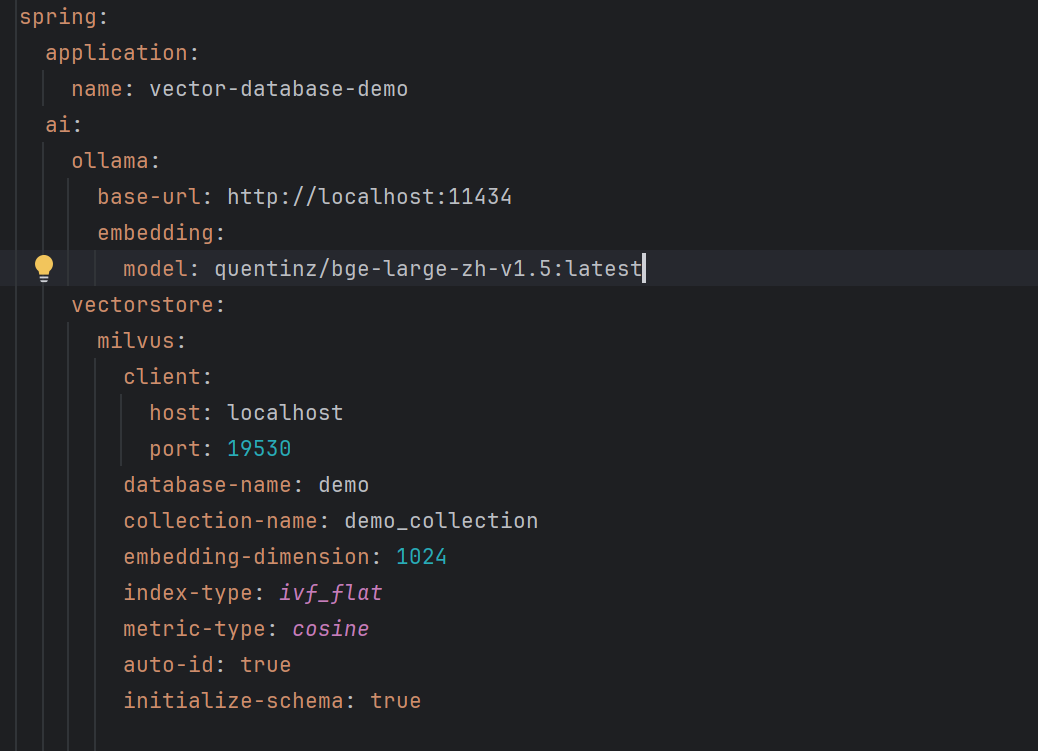Click the milvus key
The width and height of the screenshot is (1038, 751).
136,340
